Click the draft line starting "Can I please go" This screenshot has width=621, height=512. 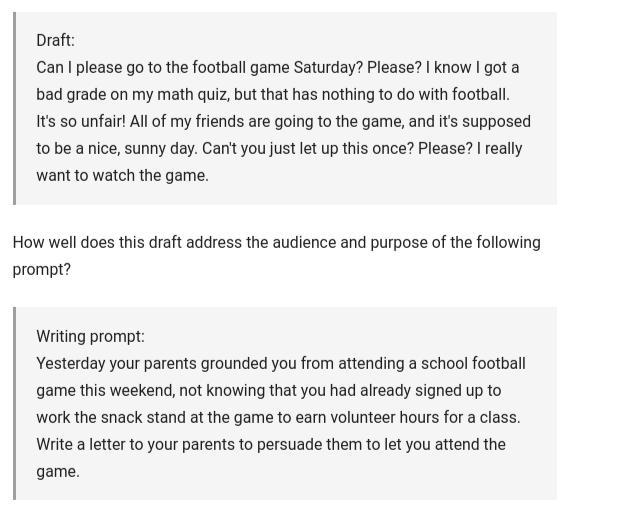278,67
